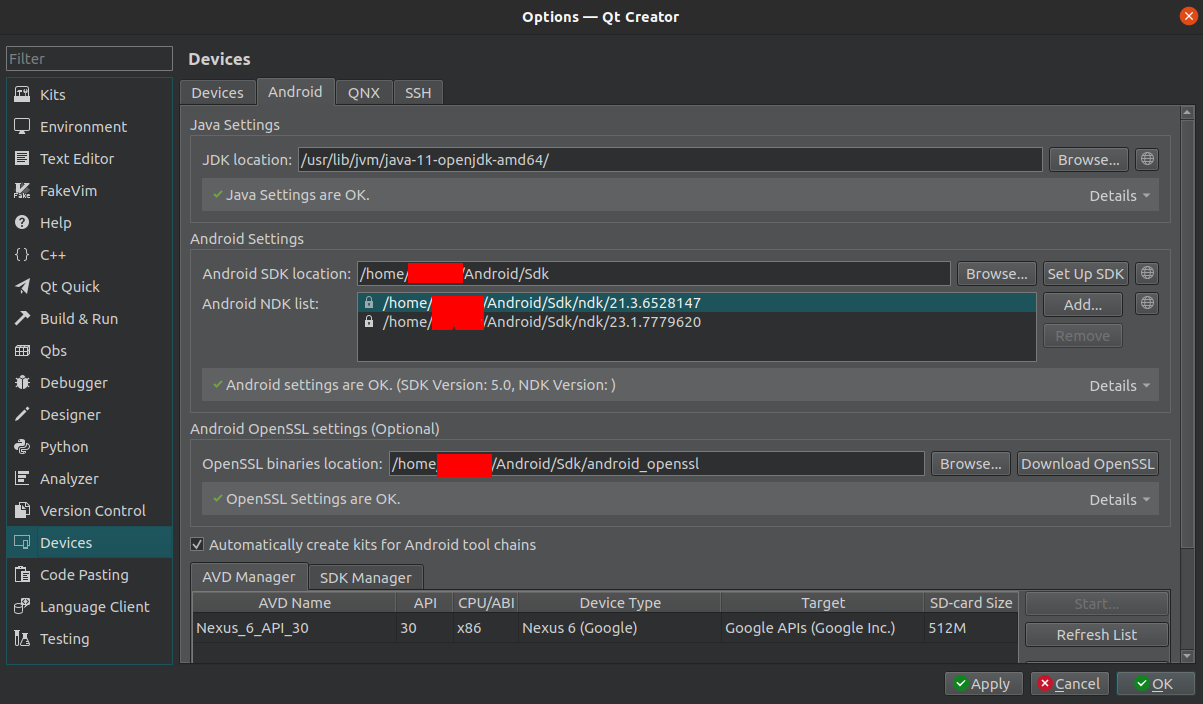Switch to the SDK Manager tab
The width and height of the screenshot is (1203, 704).
tap(366, 577)
